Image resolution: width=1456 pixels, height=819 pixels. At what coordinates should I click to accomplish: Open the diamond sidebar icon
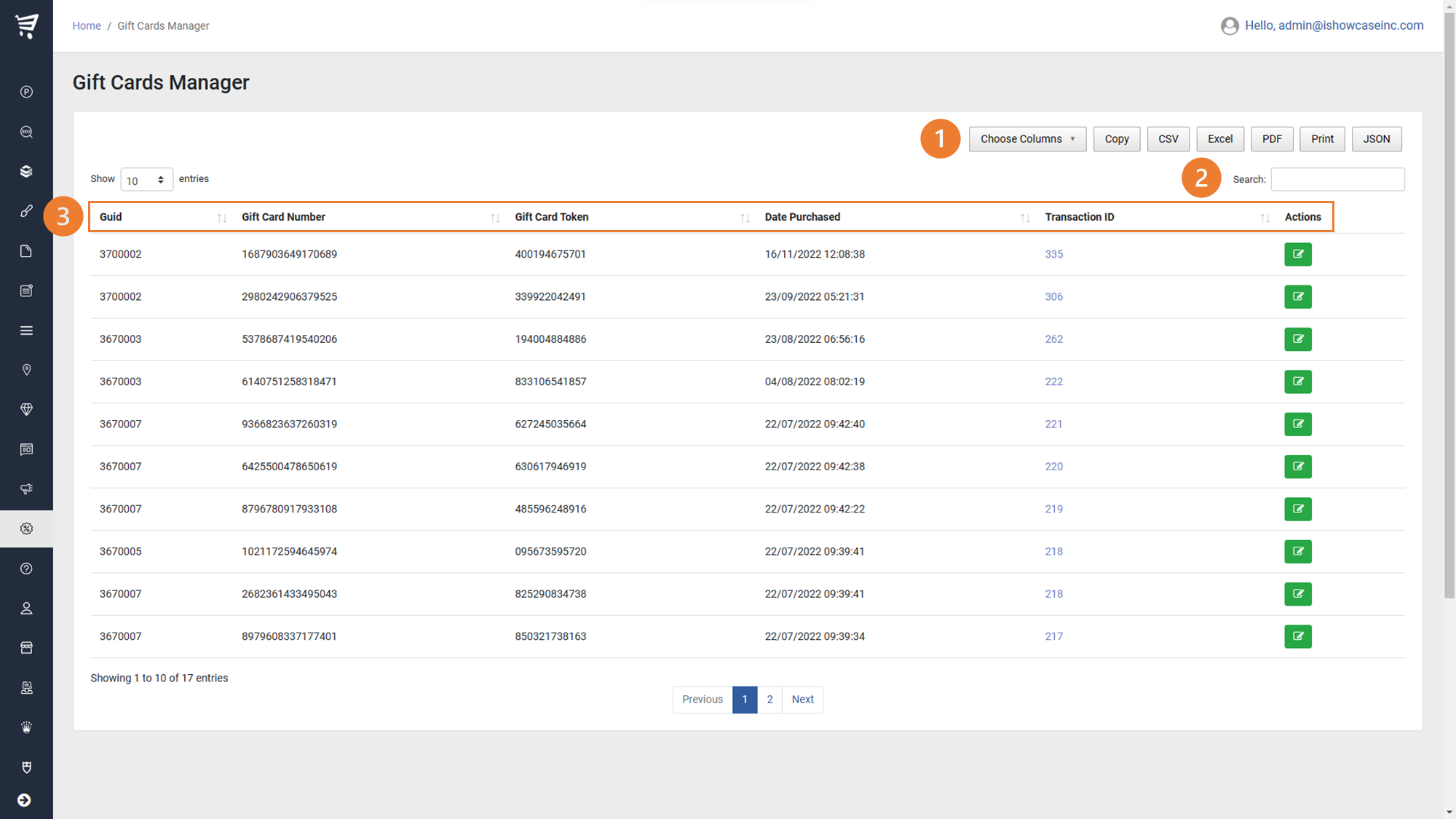click(x=26, y=409)
